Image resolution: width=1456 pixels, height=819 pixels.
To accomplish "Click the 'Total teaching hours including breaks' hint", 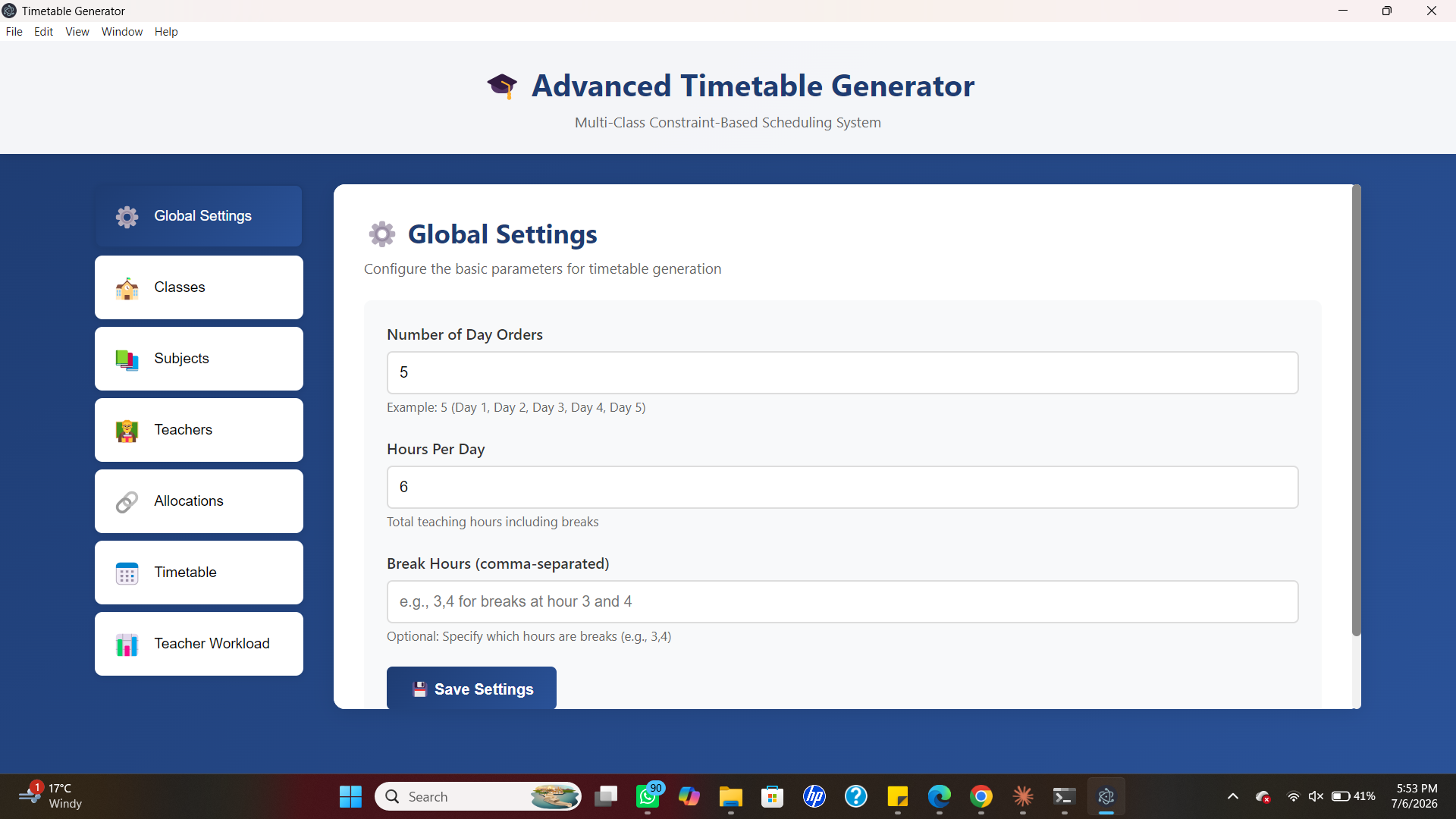I will (x=493, y=522).
